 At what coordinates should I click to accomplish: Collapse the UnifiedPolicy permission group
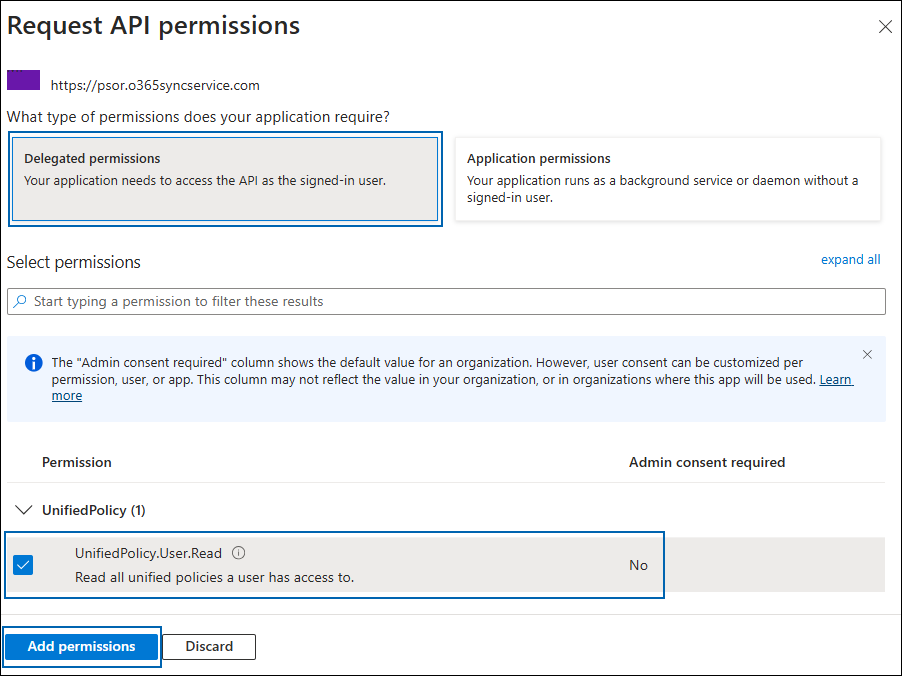pos(23,510)
